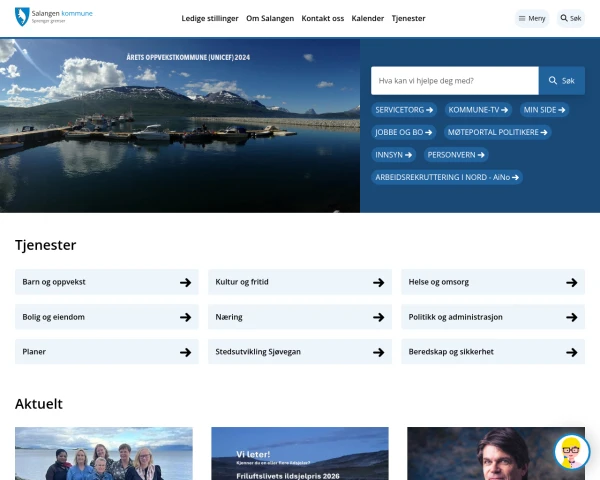Open Om Salangen menu item

[x=270, y=18]
